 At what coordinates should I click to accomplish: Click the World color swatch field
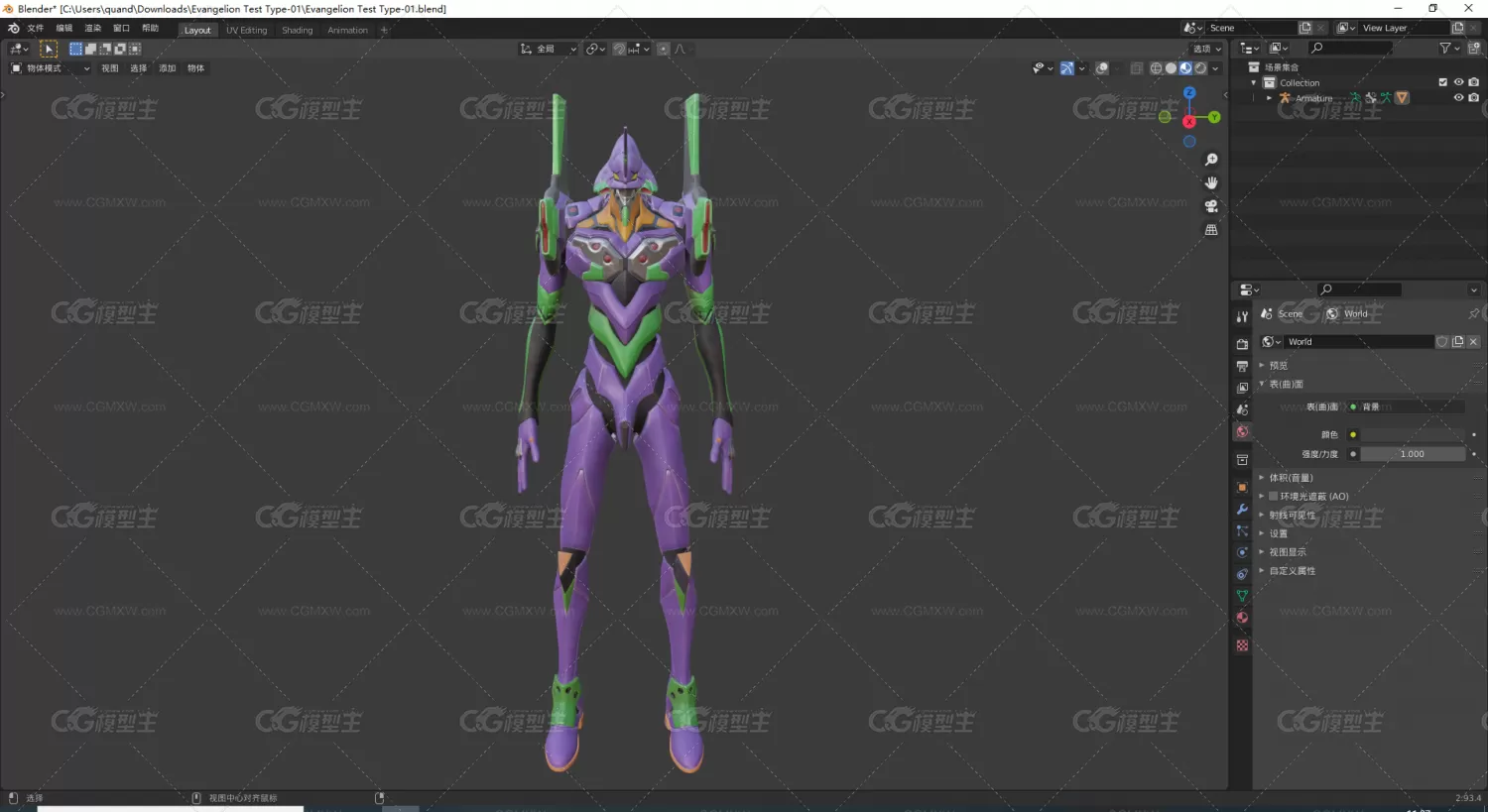[1413, 435]
